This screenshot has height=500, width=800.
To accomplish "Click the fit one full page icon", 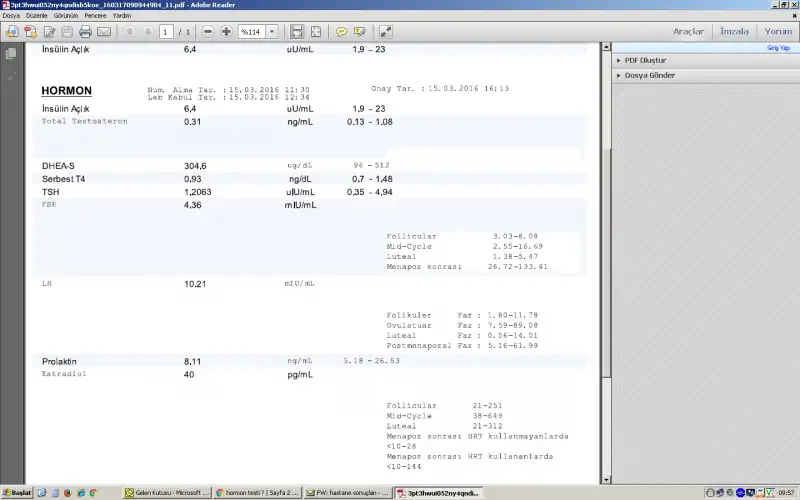I will (316, 32).
